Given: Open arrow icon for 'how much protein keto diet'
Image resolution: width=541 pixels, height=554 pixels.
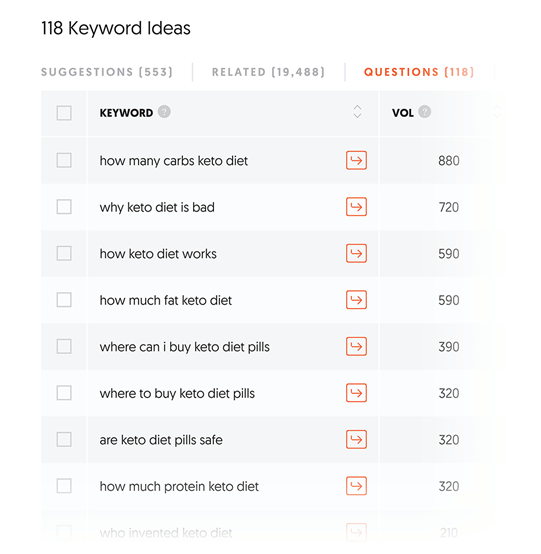Looking at the screenshot, I should coord(356,486).
